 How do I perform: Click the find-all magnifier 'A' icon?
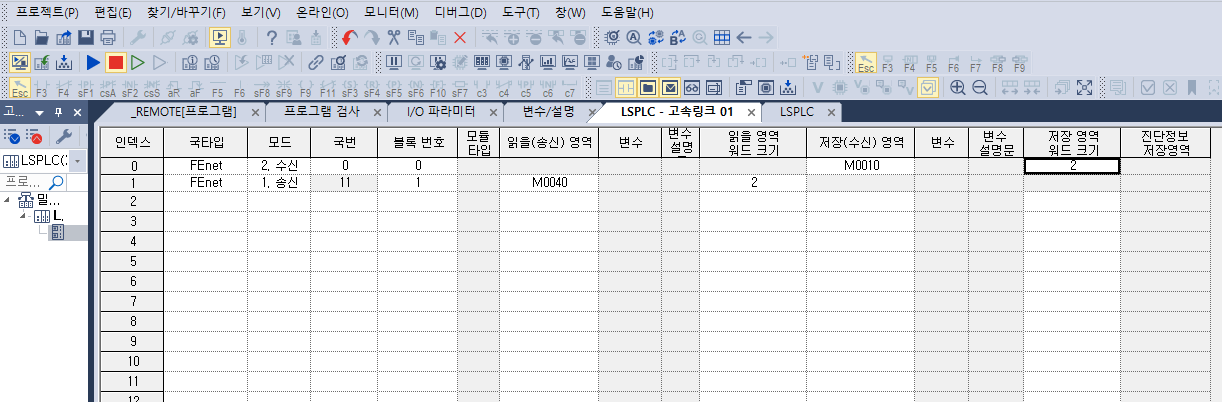coord(634,38)
